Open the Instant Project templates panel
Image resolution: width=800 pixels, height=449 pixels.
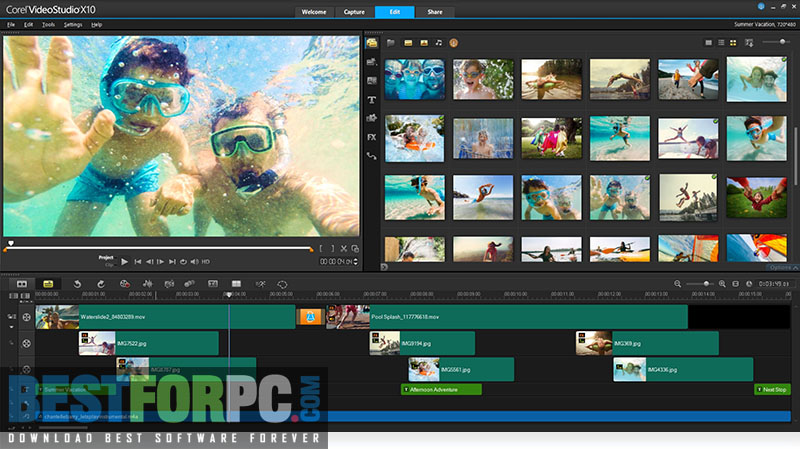click(x=372, y=62)
